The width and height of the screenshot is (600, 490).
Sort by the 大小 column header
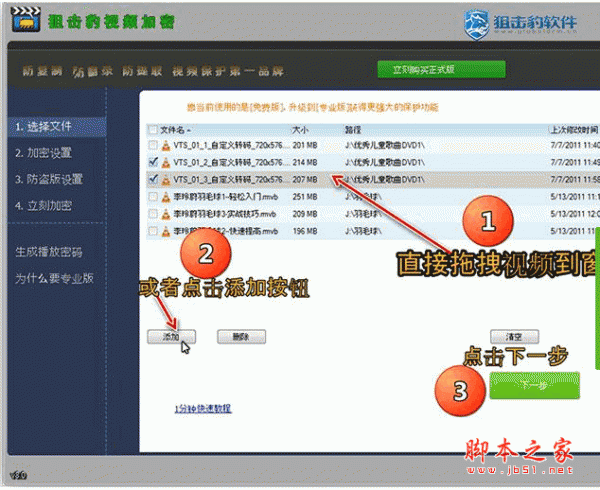(x=300, y=130)
